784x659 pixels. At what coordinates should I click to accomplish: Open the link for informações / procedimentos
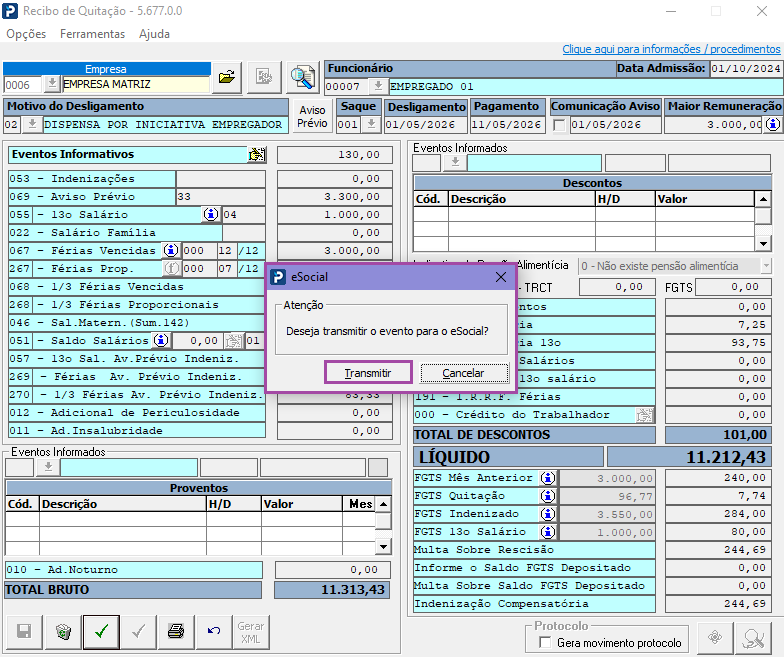click(671, 49)
